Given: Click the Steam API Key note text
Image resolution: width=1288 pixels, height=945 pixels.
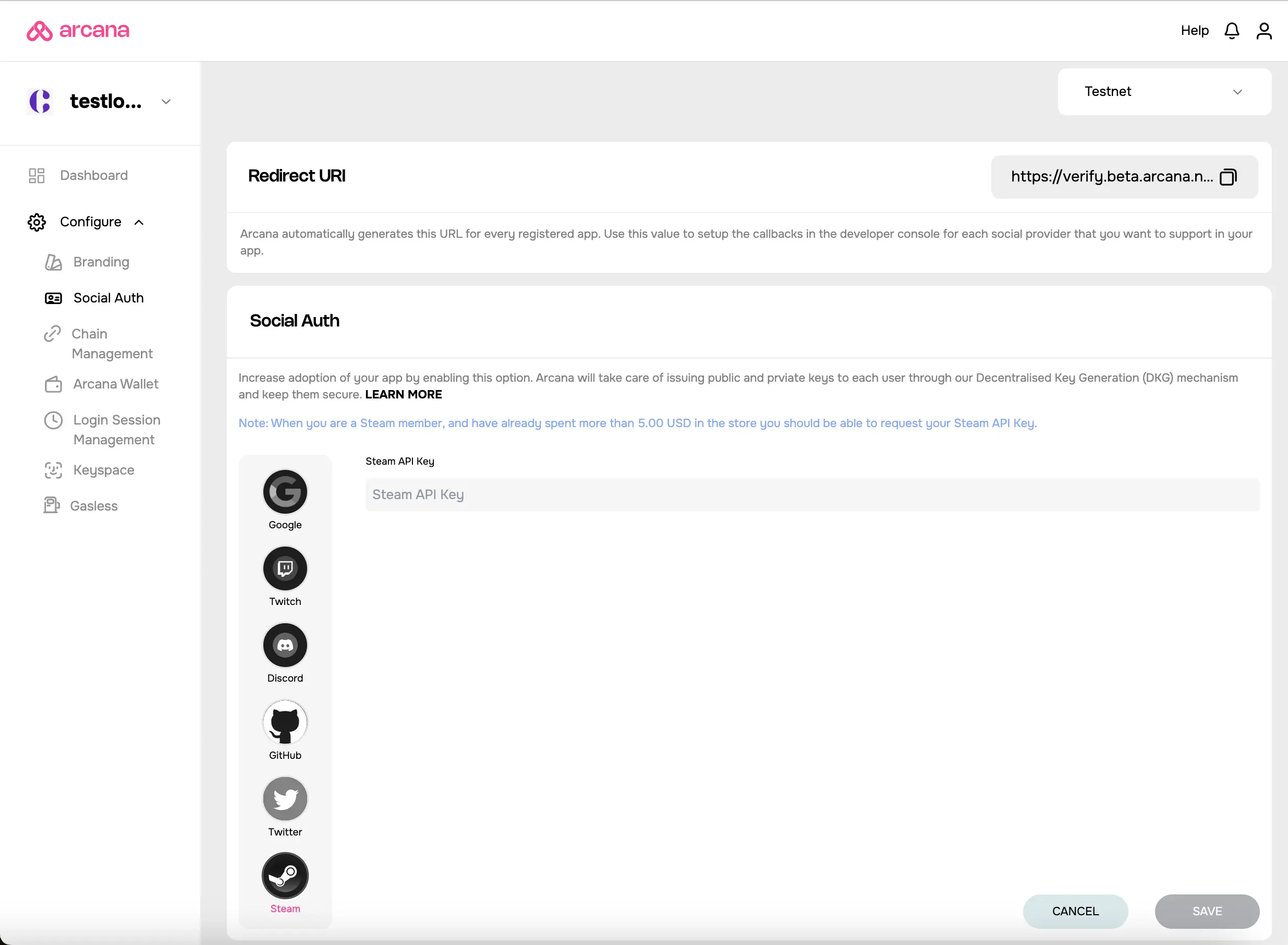Looking at the screenshot, I should (x=638, y=423).
